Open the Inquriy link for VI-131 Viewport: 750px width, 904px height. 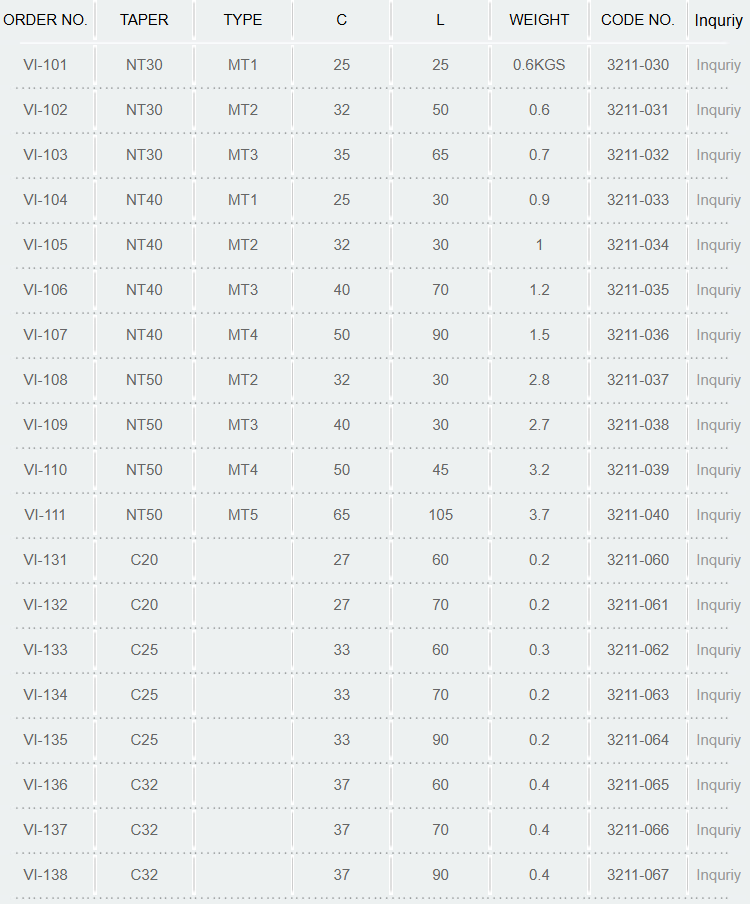(718, 560)
